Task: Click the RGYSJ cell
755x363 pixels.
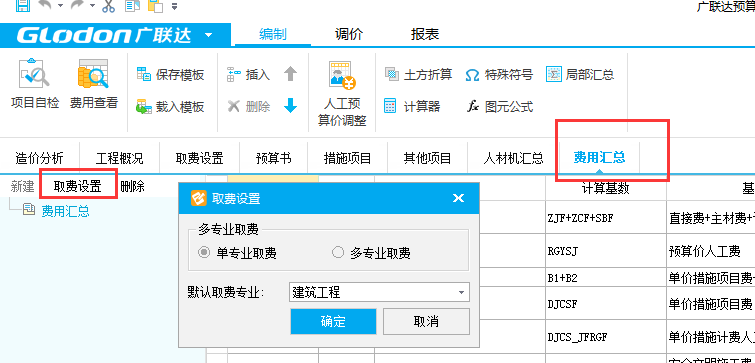Action: 606,252
